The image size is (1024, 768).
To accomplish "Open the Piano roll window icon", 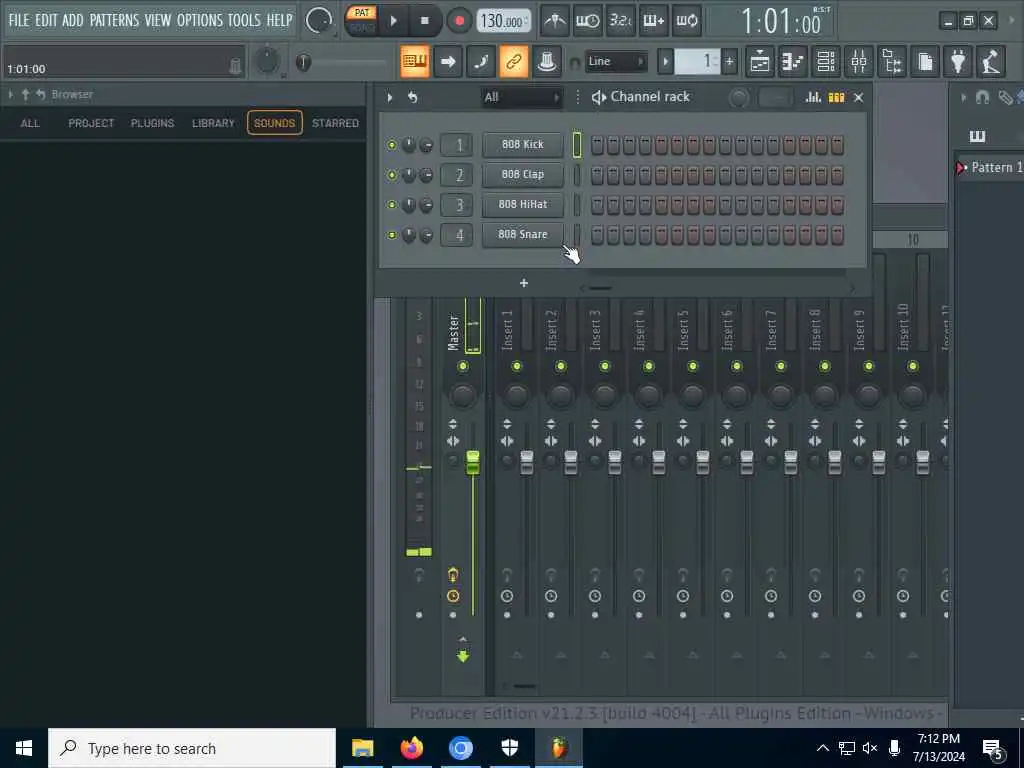I will [793, 62].
